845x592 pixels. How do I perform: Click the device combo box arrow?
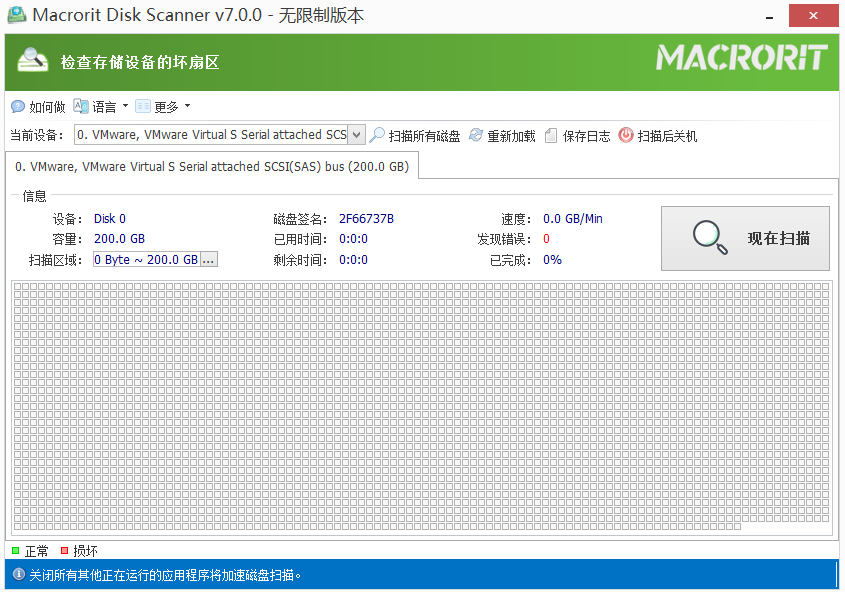(x=356, y=135)
